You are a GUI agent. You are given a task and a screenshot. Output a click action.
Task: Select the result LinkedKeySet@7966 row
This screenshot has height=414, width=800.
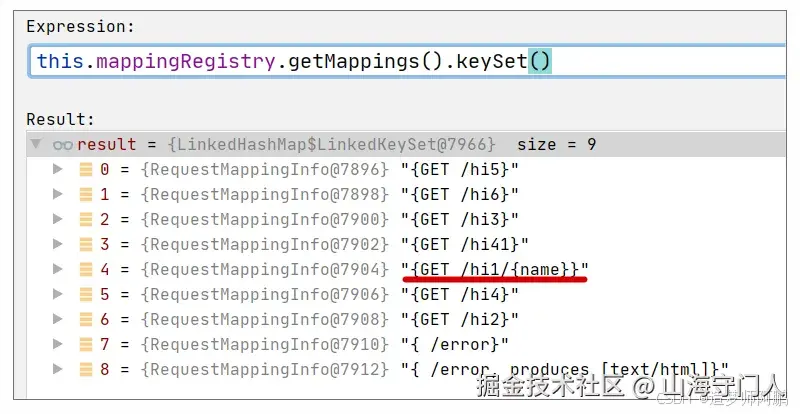(406, 144)
